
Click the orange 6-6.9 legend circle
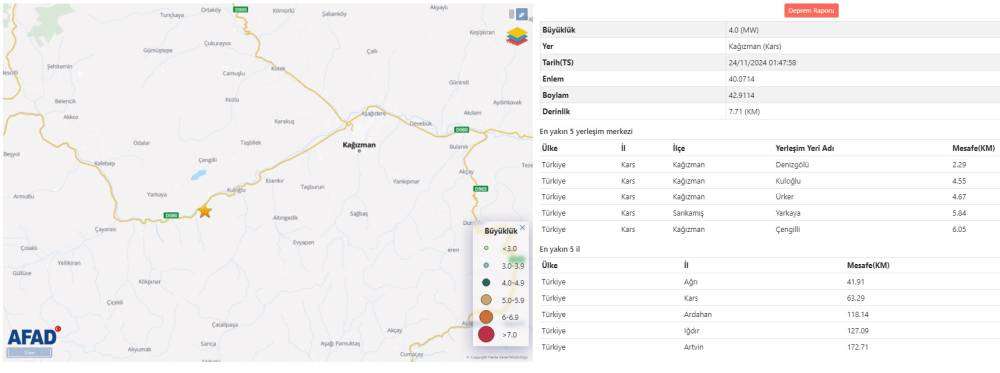click(486, 317)
